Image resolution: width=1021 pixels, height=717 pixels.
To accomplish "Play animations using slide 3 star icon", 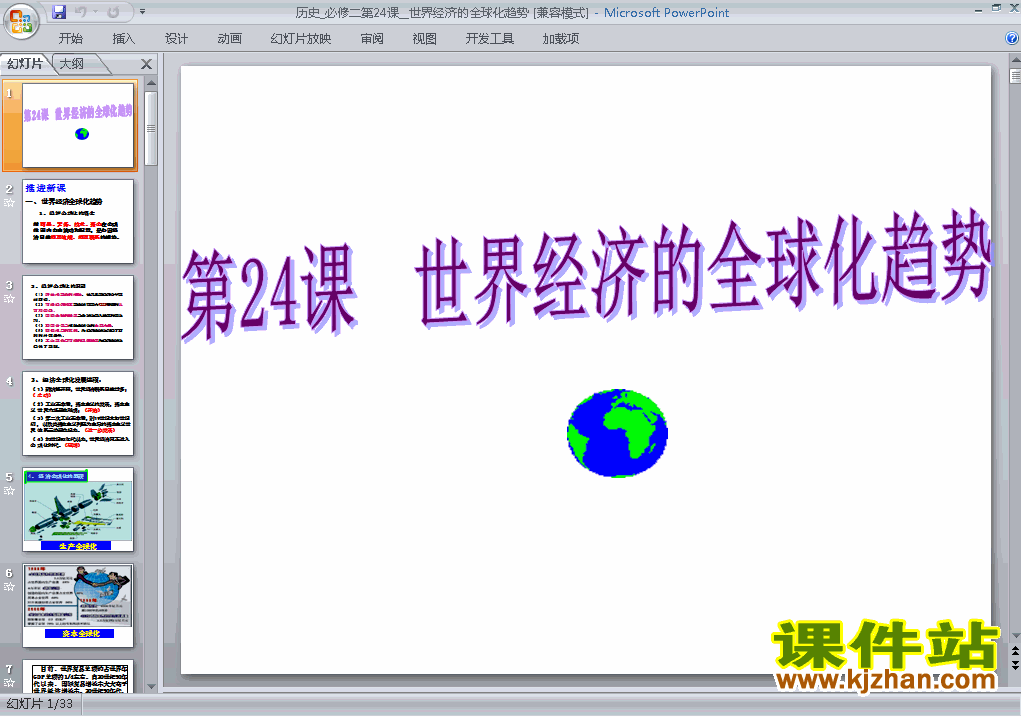I will [9, 299].
